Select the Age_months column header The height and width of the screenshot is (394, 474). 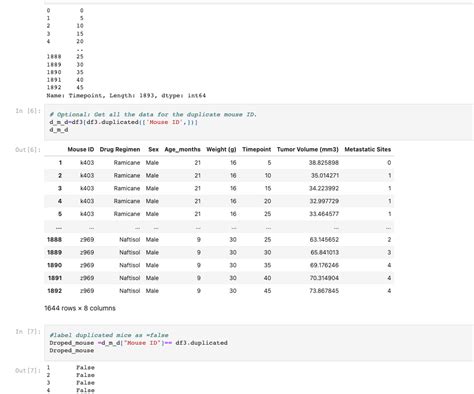(182, 149)
